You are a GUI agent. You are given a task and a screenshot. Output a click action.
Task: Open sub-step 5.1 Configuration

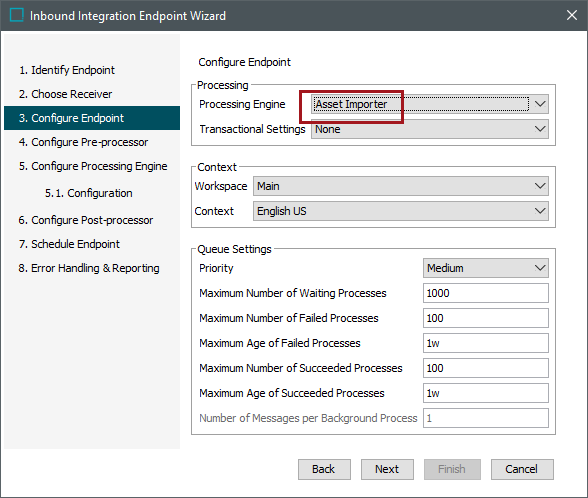88,193
